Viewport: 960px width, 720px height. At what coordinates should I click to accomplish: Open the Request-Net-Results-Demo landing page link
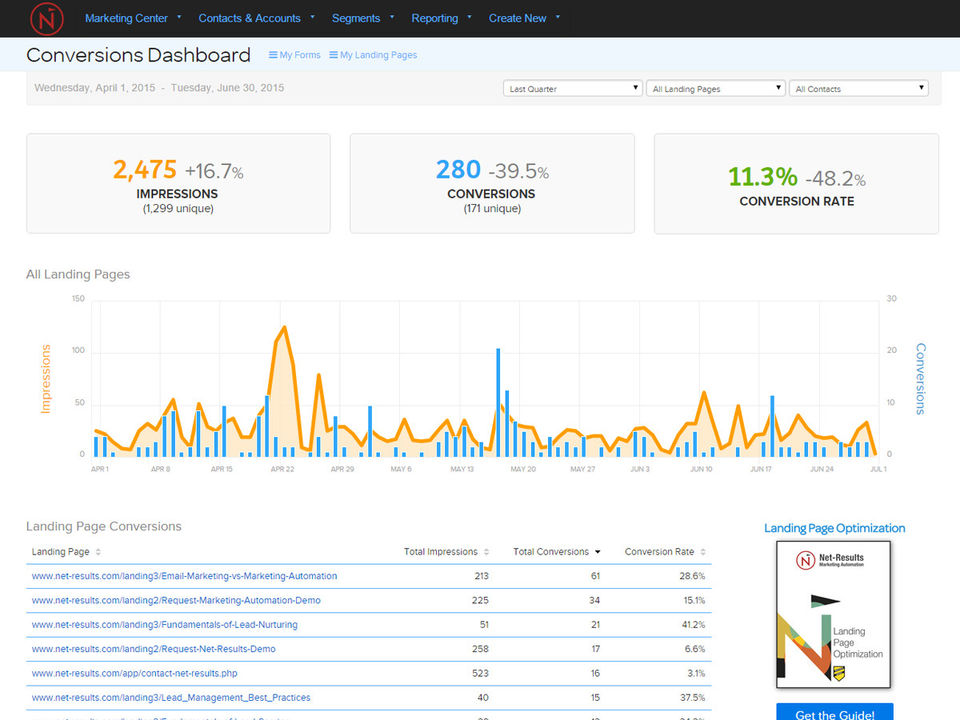153,649
